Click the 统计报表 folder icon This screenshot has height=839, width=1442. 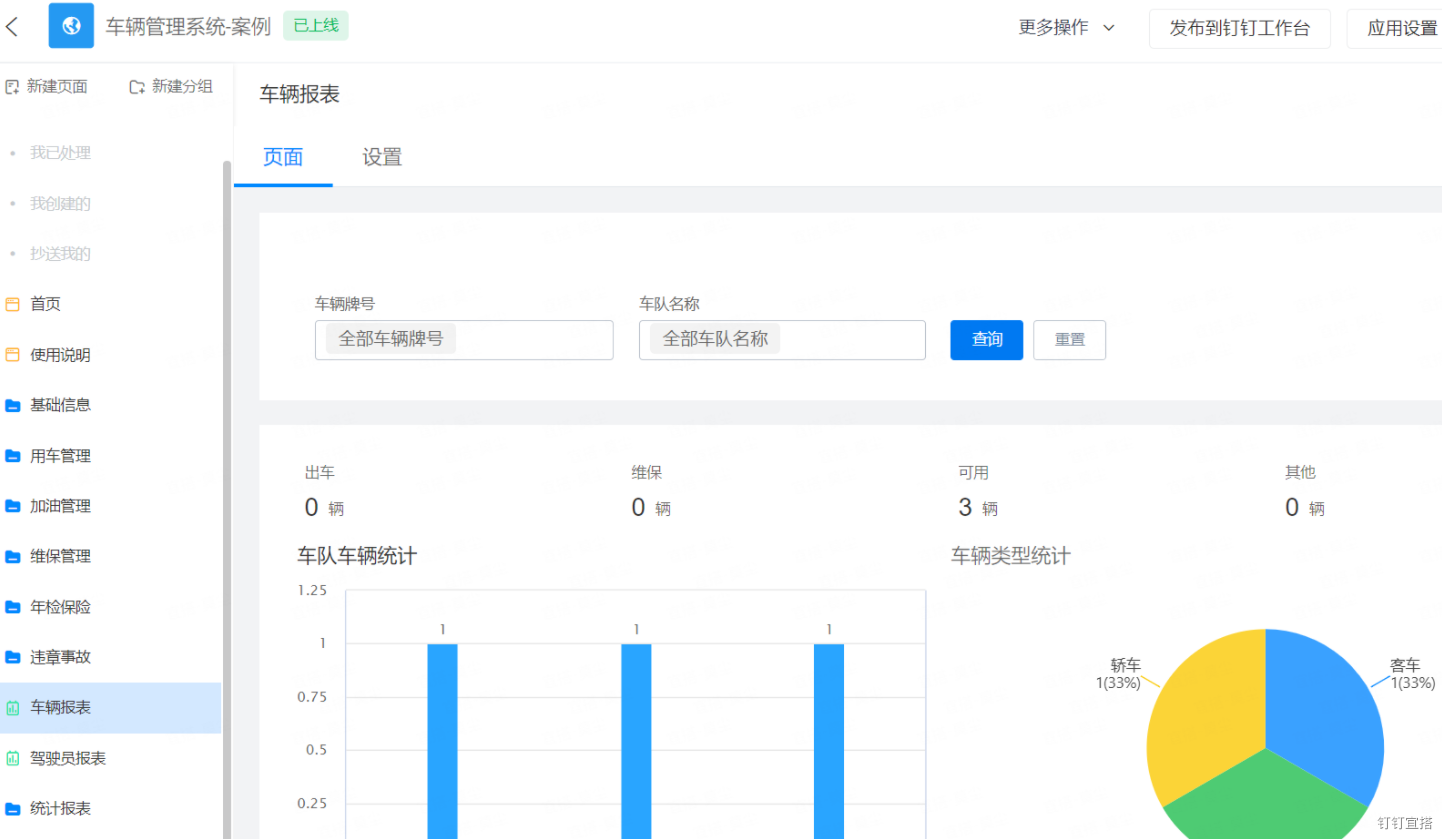pos(13,808)
